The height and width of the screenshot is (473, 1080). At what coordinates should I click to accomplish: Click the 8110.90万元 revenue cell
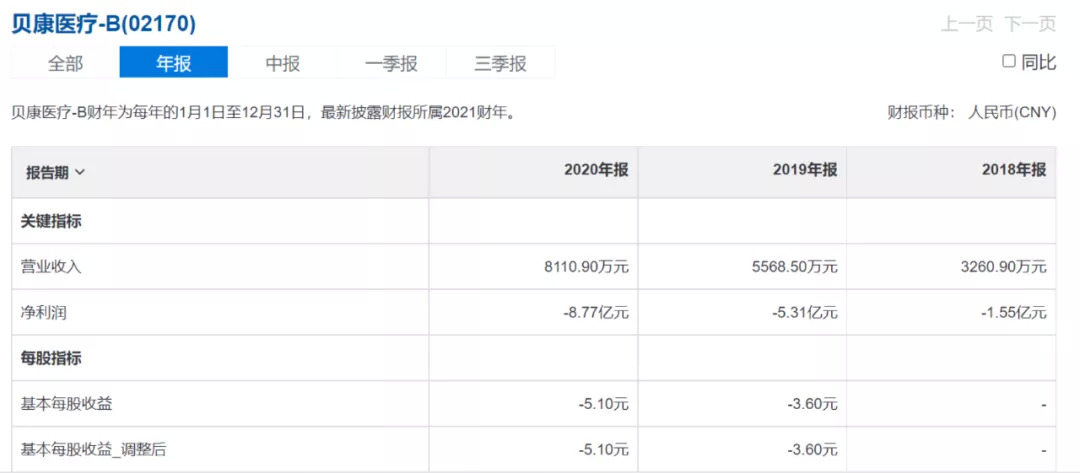coord(586,267)
